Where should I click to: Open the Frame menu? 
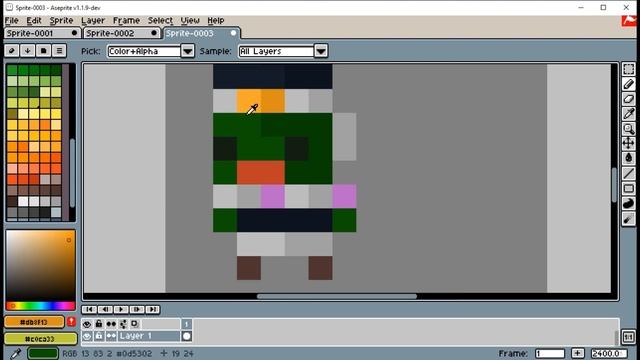point(126,20)
